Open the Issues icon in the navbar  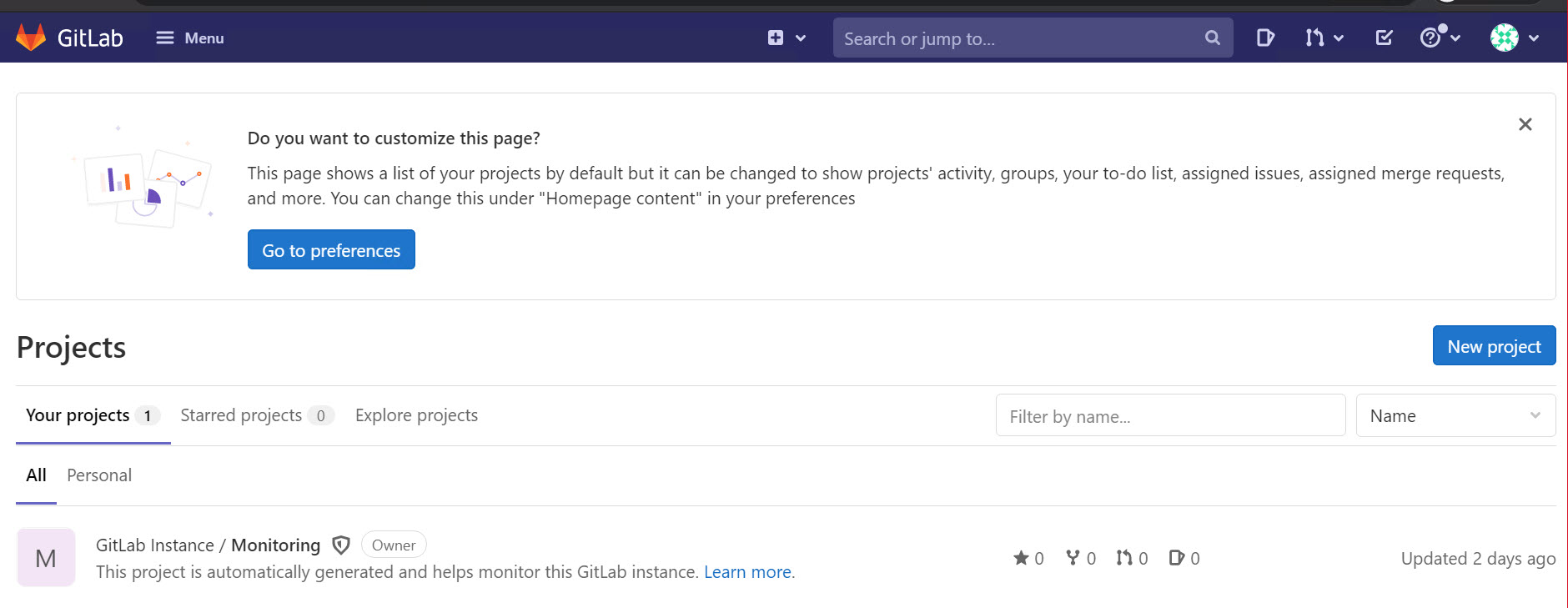tap(1264, 38)
